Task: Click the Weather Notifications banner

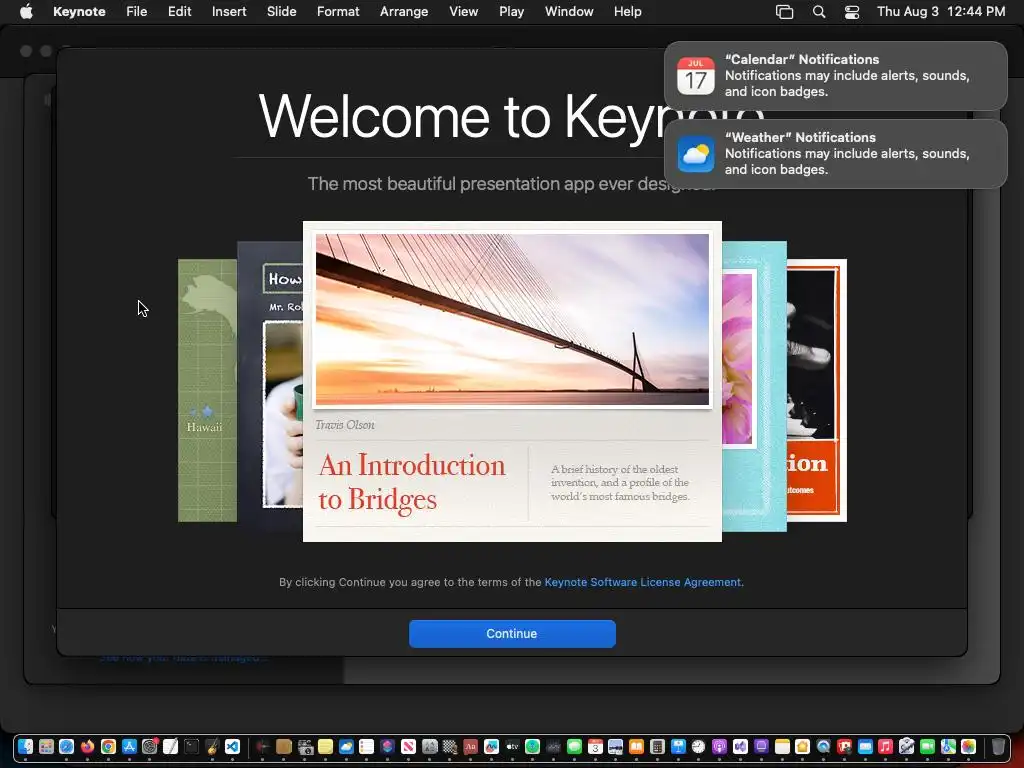Action: (835, 153)
